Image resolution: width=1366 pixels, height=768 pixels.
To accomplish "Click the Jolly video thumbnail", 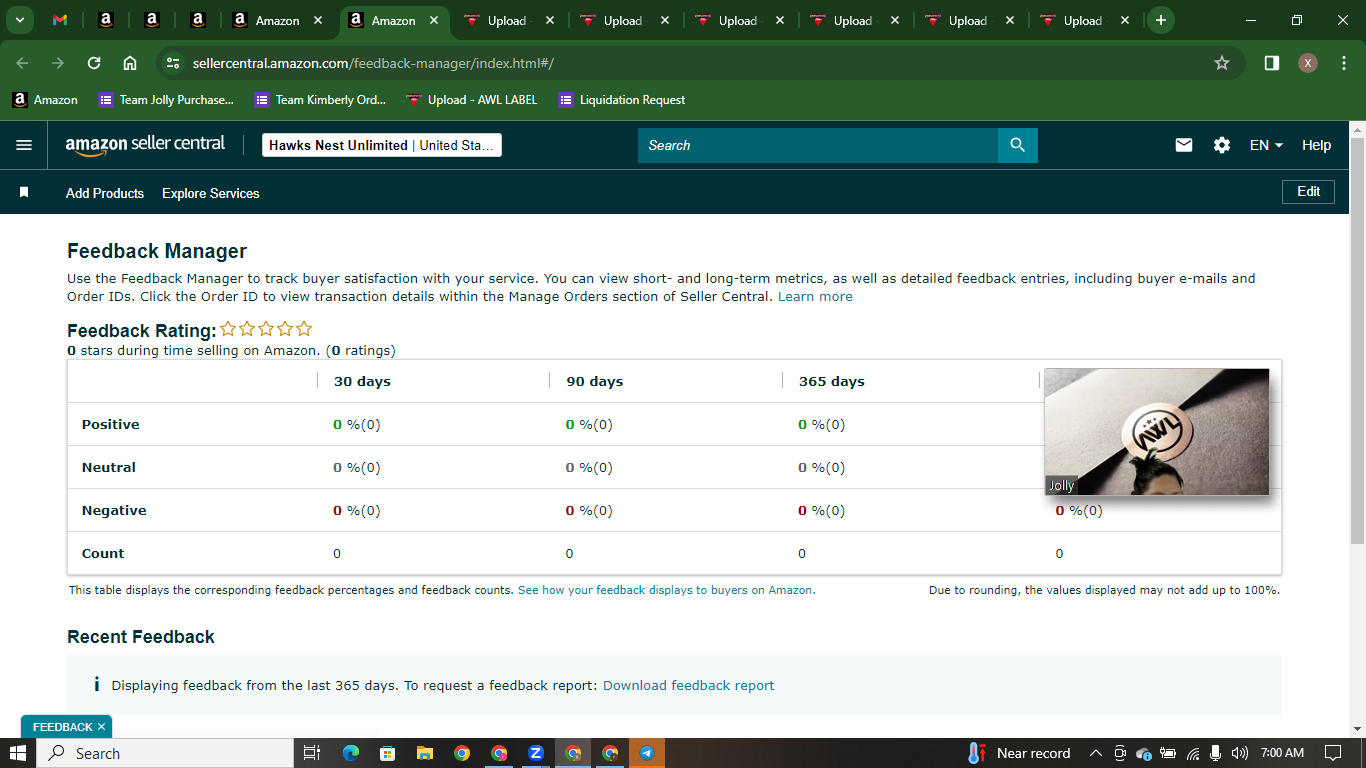I will click(1157, 432).
